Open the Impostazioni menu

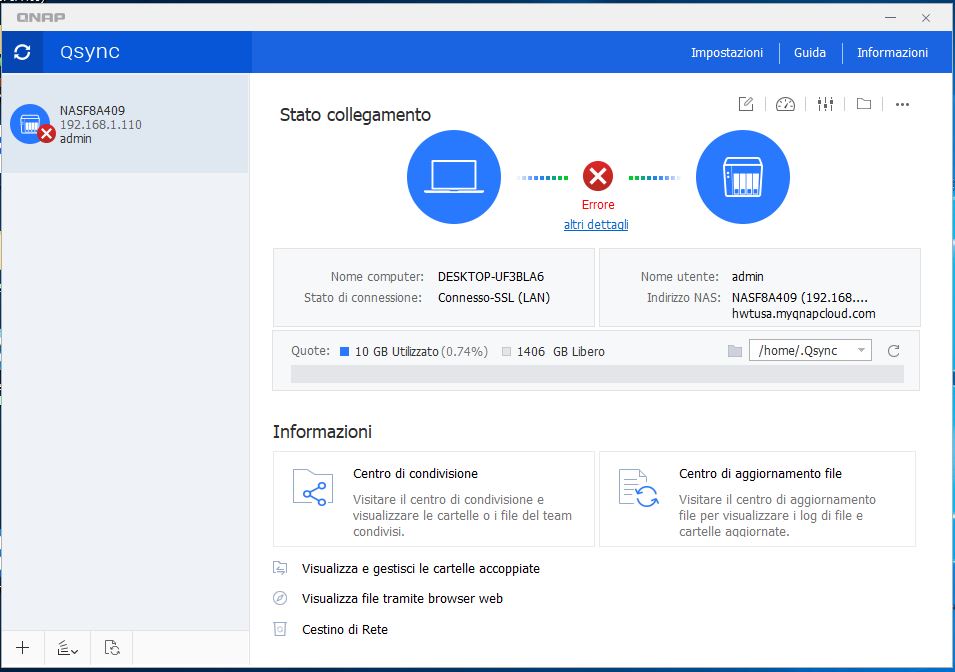point(727,53)
